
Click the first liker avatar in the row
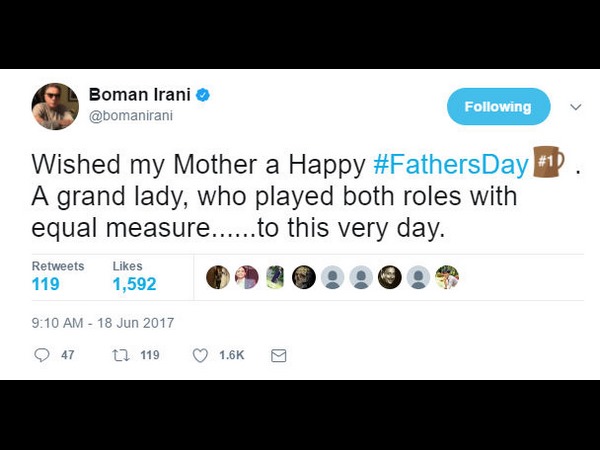[217, 277]
